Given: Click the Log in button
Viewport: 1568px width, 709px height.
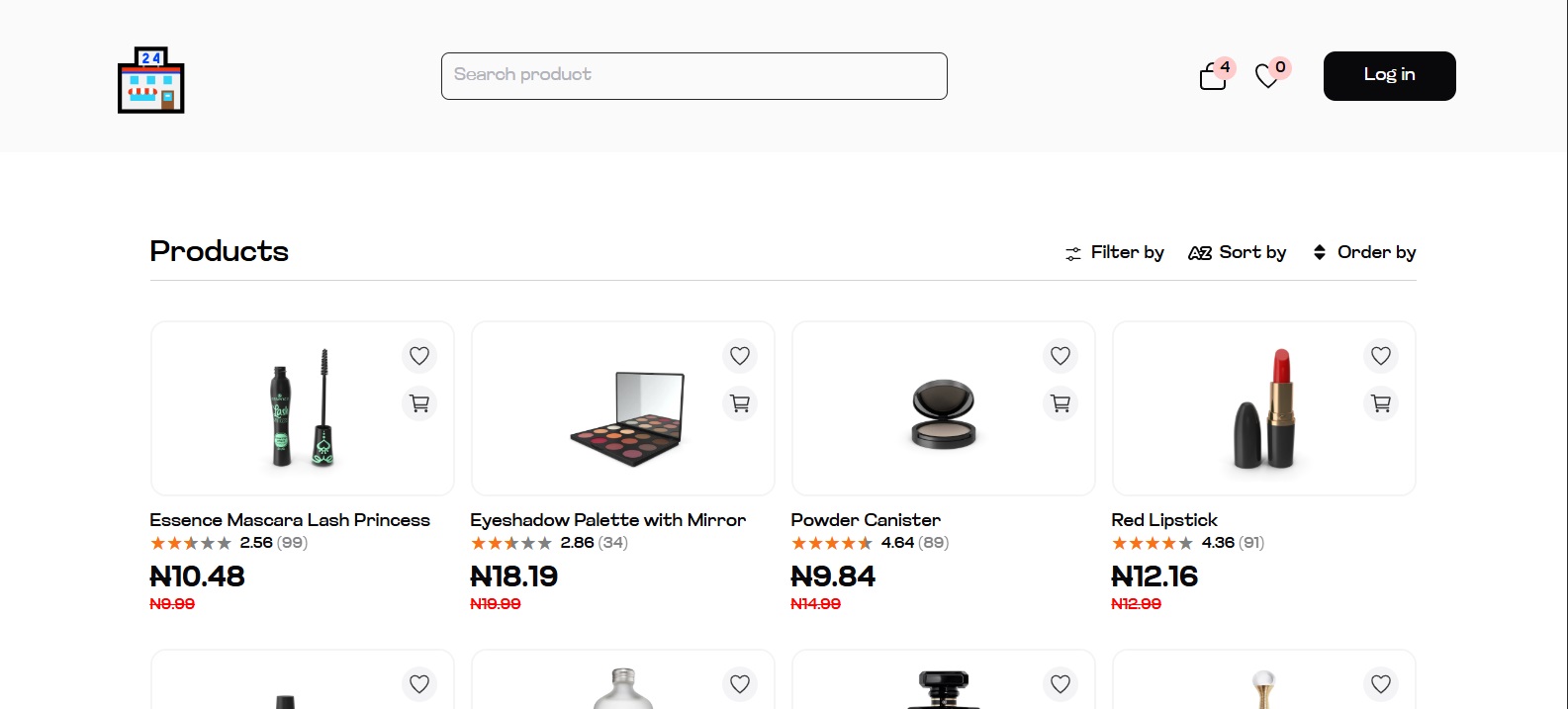Looking at the screenshot, I should coord(1389,75).
